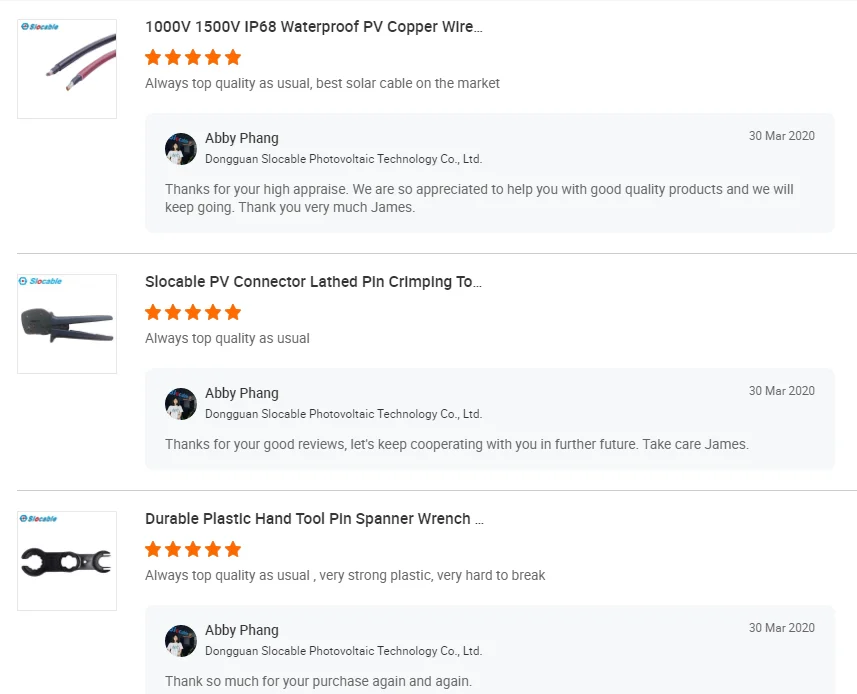Select the fifth star on the crimping tool review
Viewport: 857px width, 694px height.
coord(232,312)
